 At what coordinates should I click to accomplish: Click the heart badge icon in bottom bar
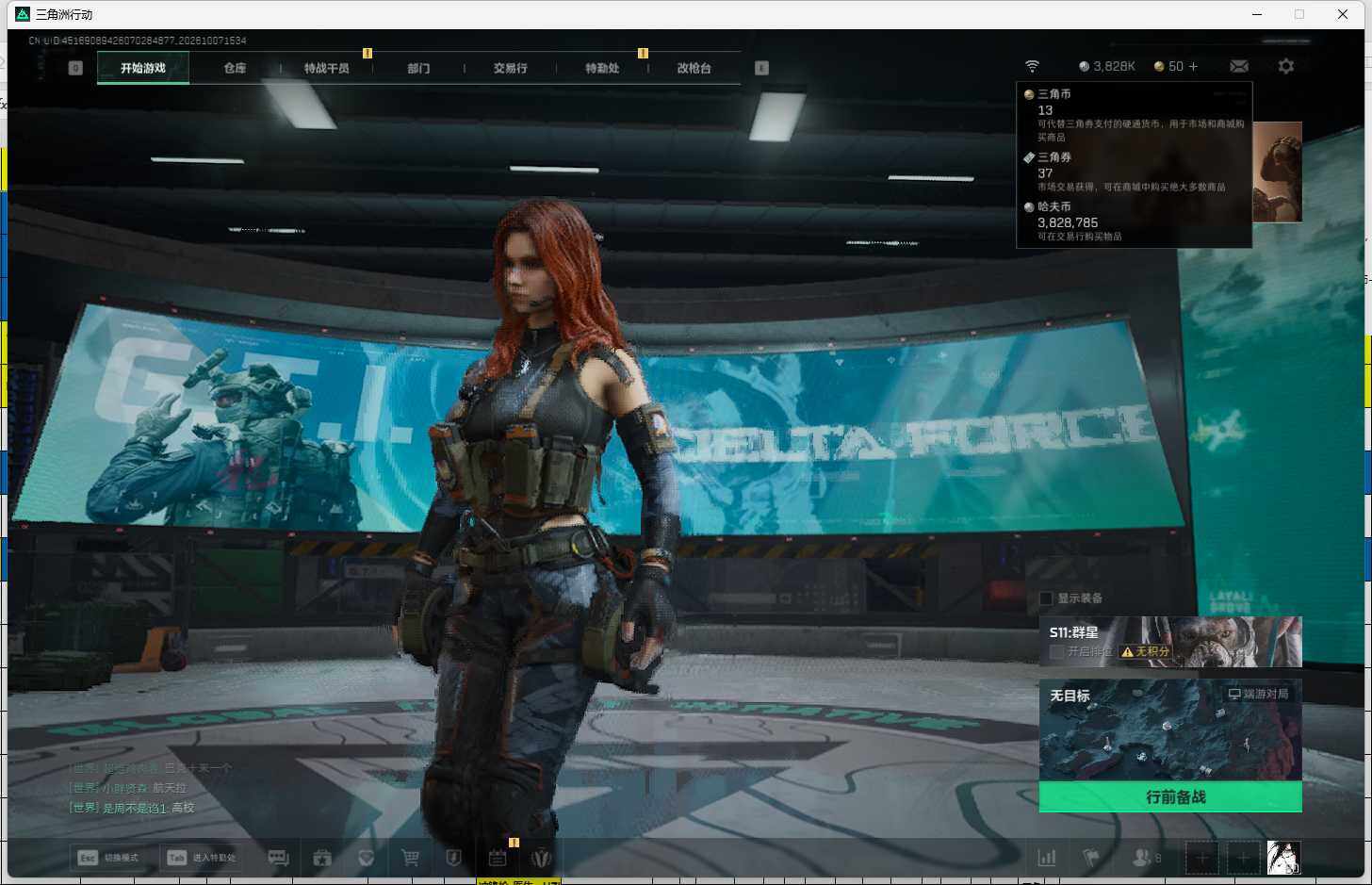[367, 857]
